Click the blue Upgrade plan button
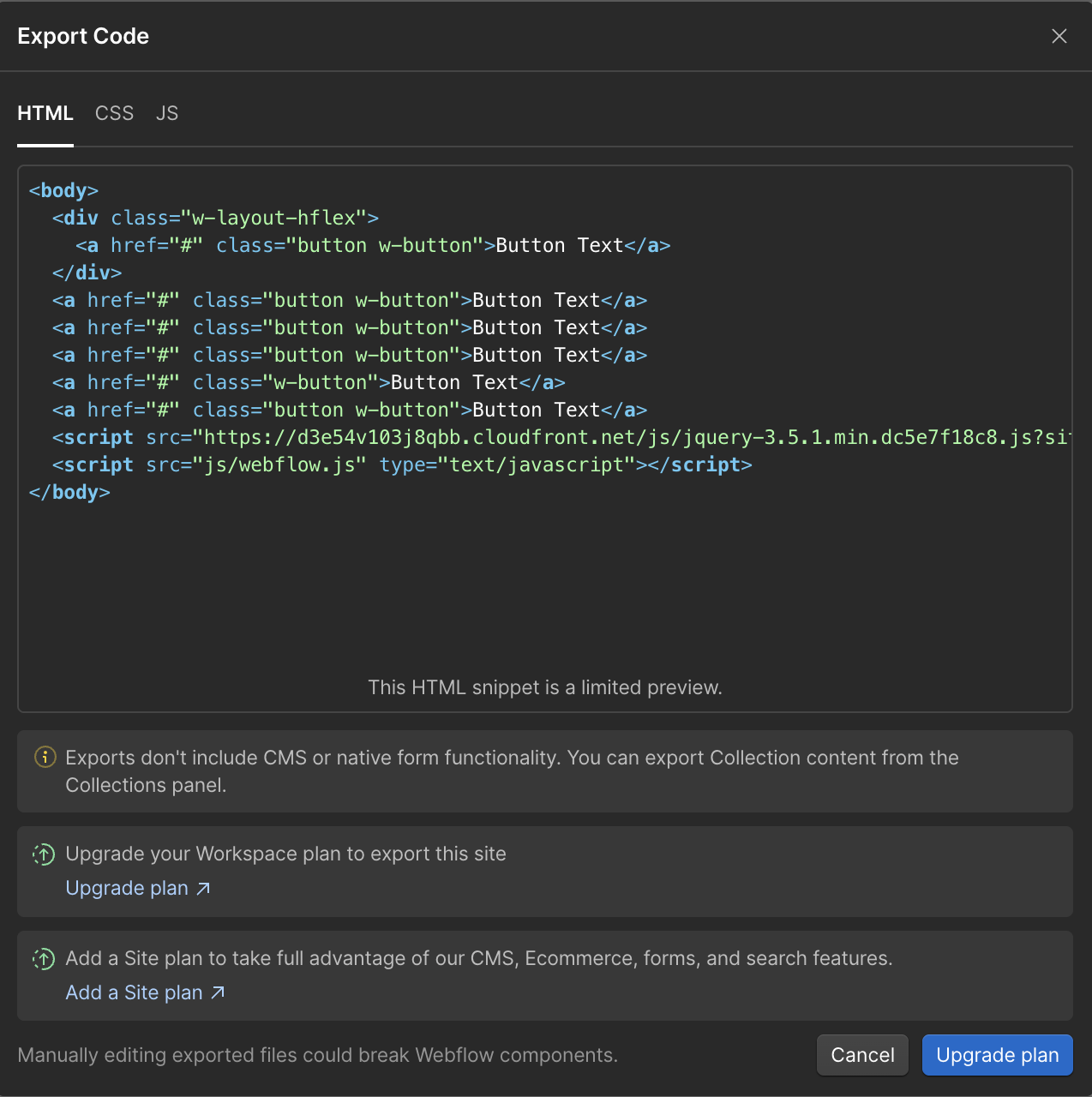The width and height of the screenshot is (1092, 1097). [997, 1055]
